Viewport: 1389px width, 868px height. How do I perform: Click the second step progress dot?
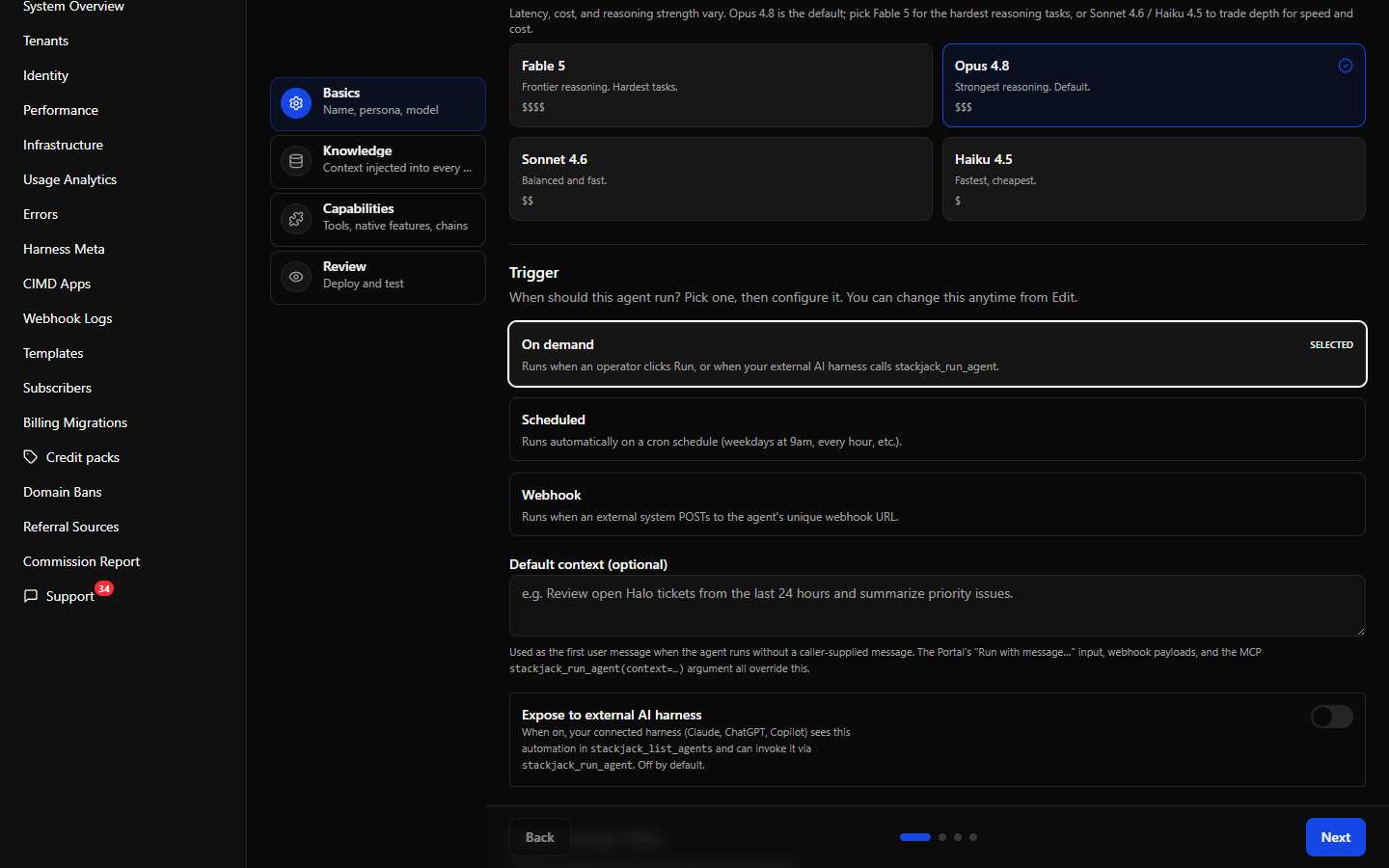[x=942, y=837]
